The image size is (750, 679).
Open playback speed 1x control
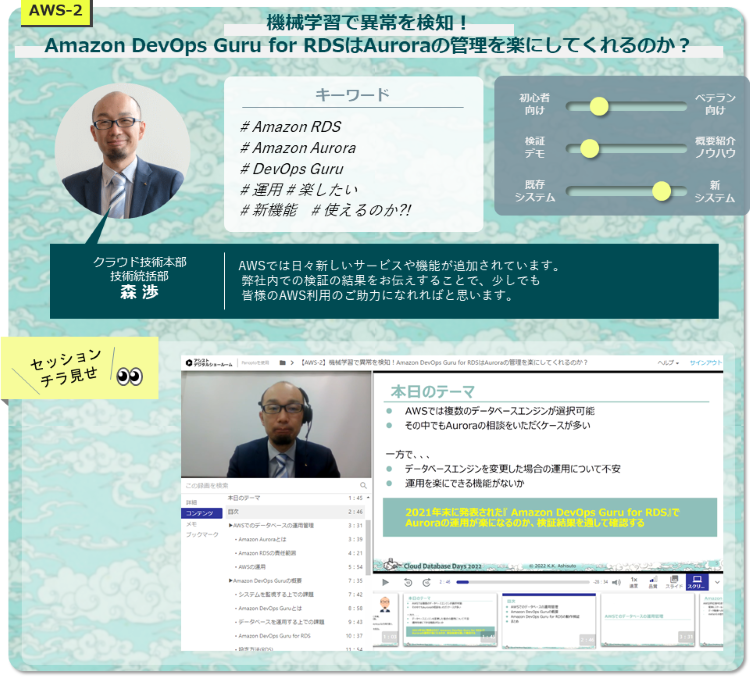click(x=634, y=581)
